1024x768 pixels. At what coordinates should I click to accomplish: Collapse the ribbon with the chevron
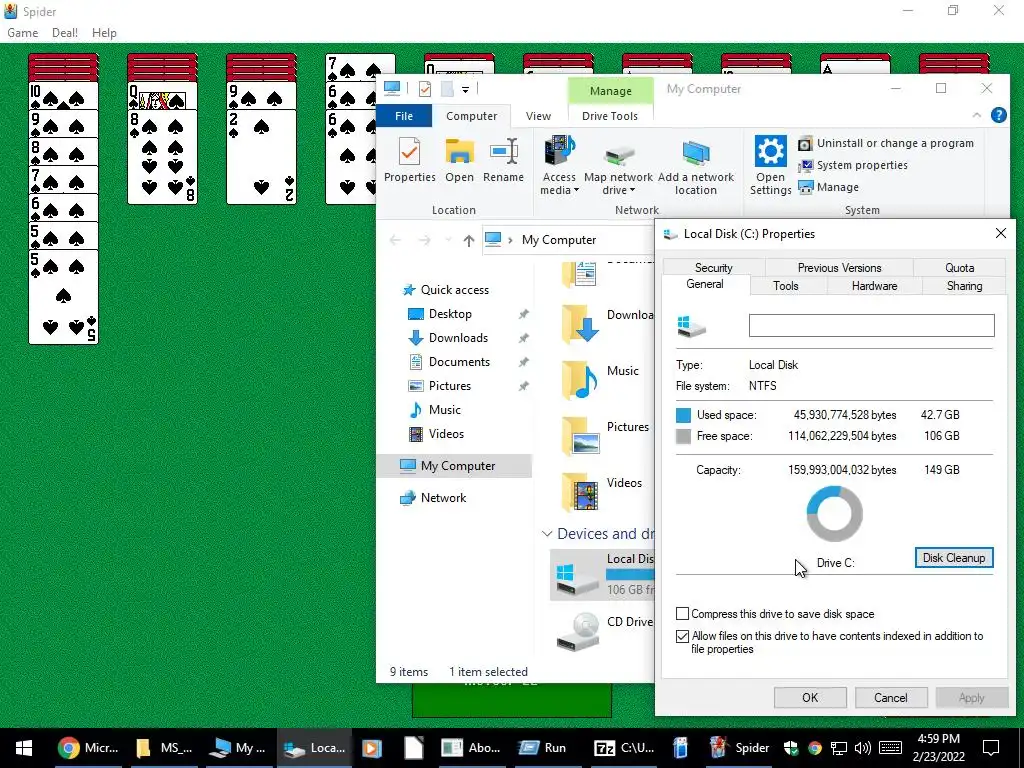pyautogui.click(x=977, y=115)
